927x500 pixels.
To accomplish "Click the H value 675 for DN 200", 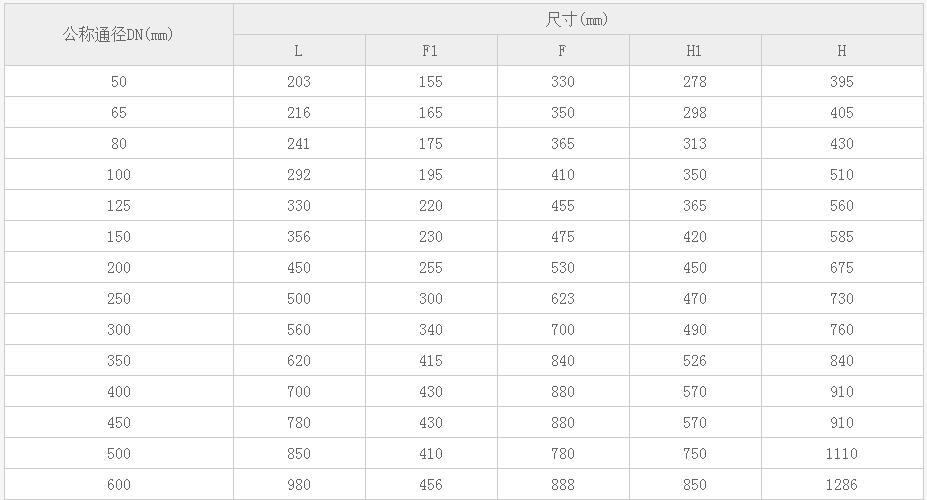I will [842, 268].
